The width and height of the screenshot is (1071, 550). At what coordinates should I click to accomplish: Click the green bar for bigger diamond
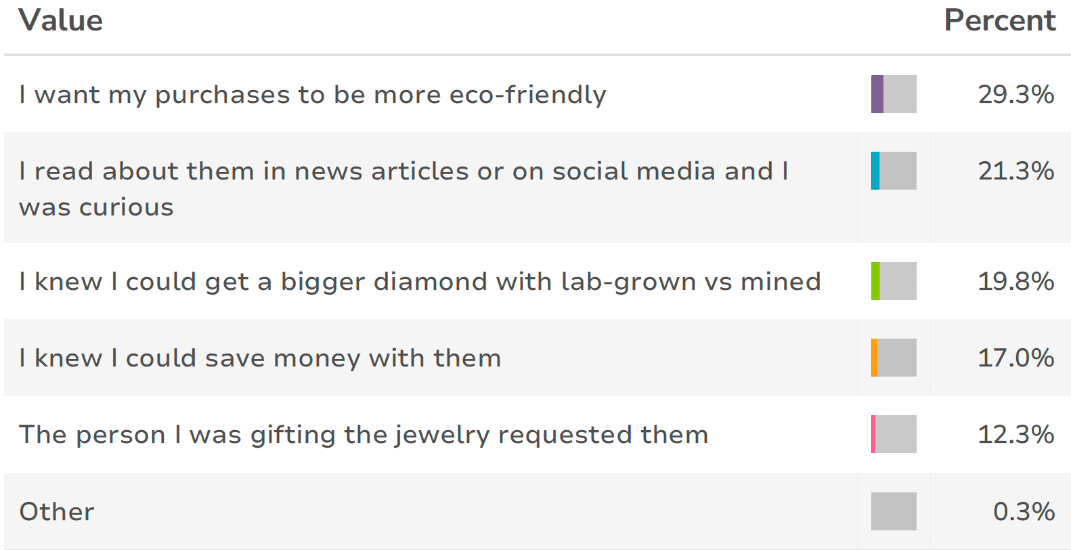875,282
